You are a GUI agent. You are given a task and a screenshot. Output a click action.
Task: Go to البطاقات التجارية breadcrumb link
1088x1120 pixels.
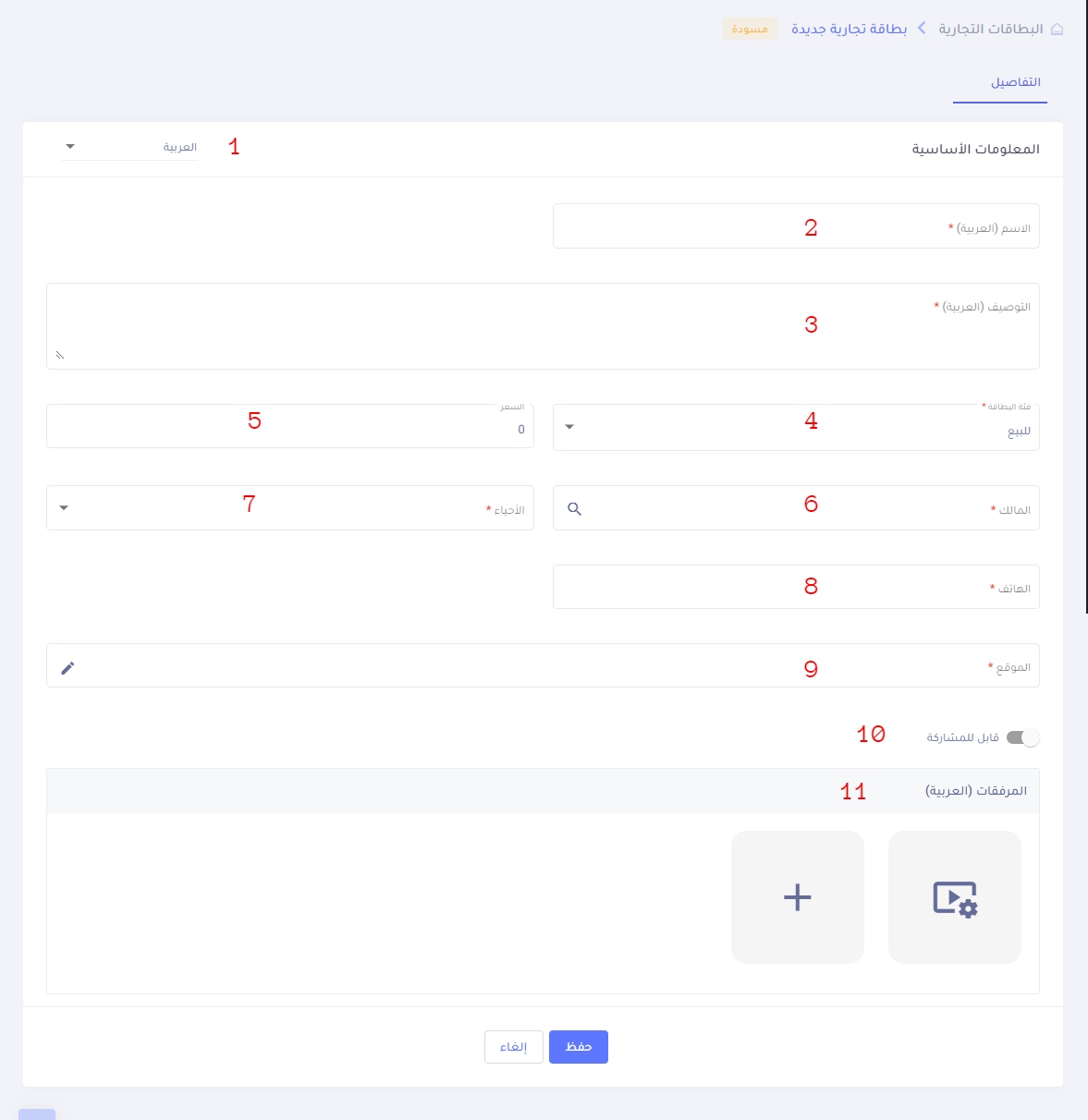click(x=990, y=29)
